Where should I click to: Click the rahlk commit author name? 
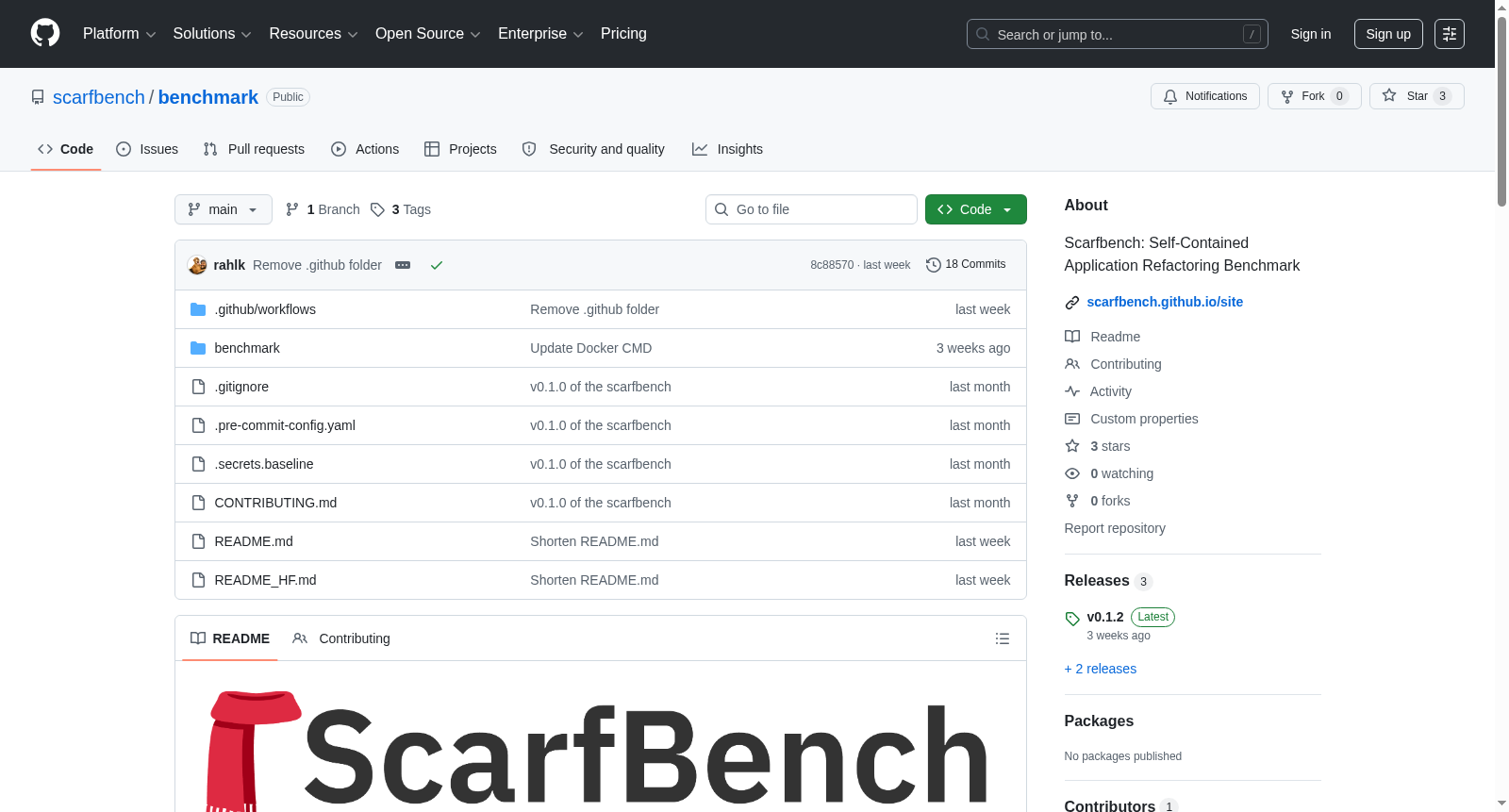click(x=229, y=265)
